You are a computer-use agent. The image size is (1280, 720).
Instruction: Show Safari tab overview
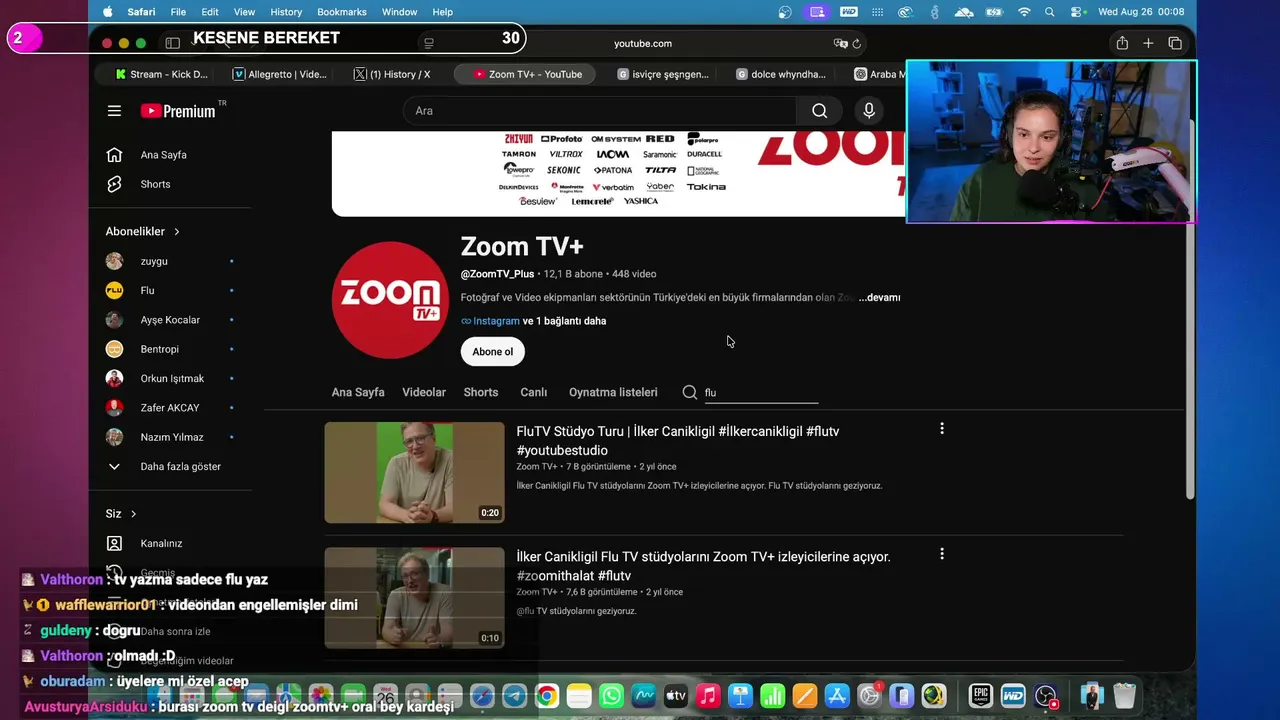pos(1175,43)
